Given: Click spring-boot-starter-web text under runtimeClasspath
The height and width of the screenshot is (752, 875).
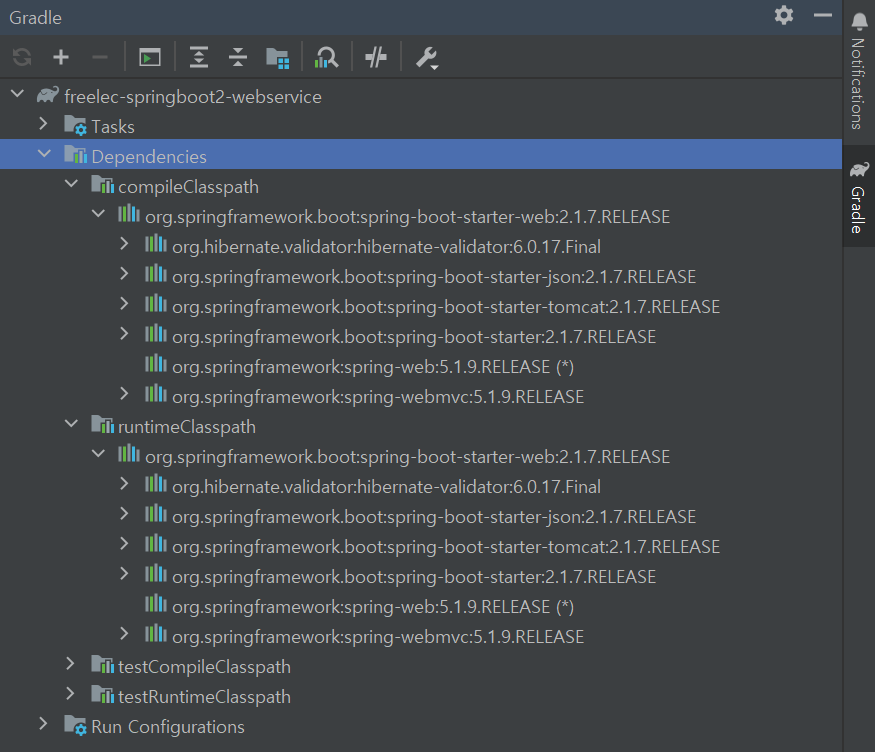Looking at the screenshot, I should pos(407,457).
